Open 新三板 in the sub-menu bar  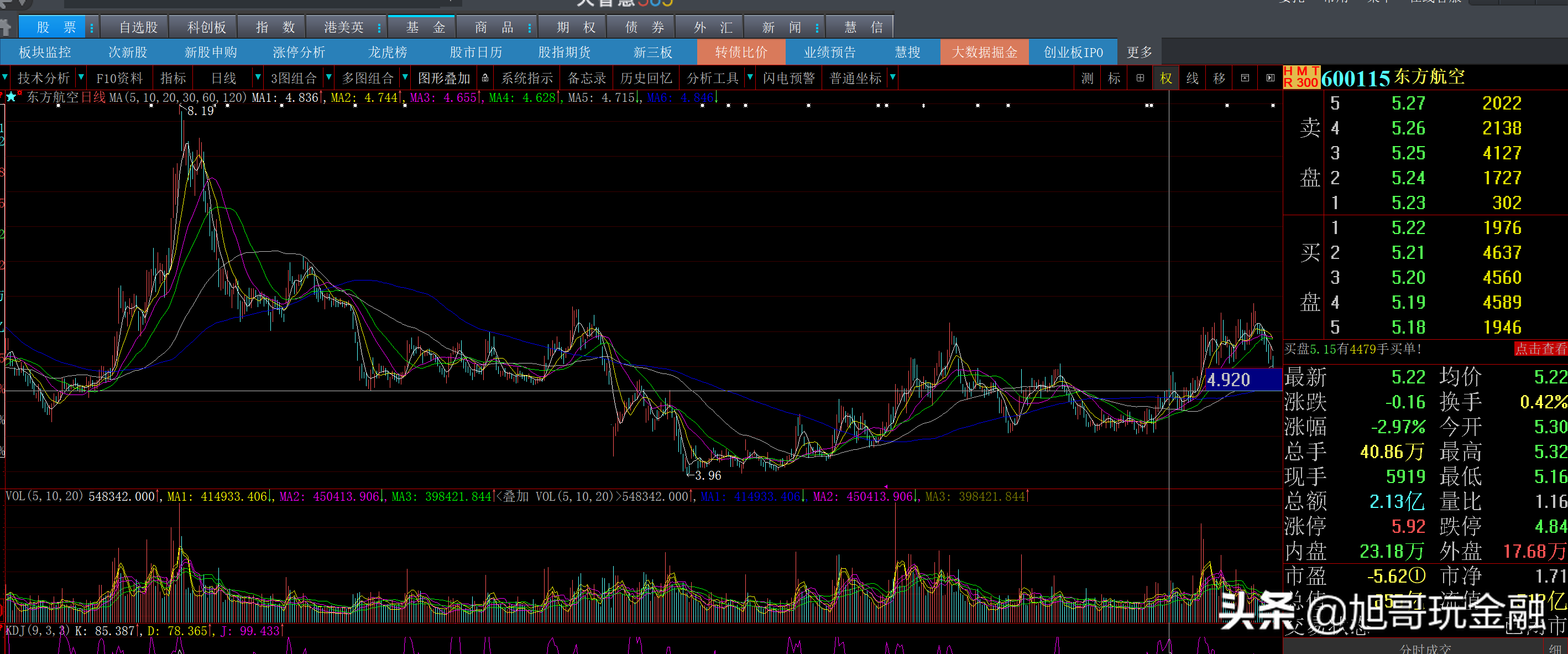(652, 53)
